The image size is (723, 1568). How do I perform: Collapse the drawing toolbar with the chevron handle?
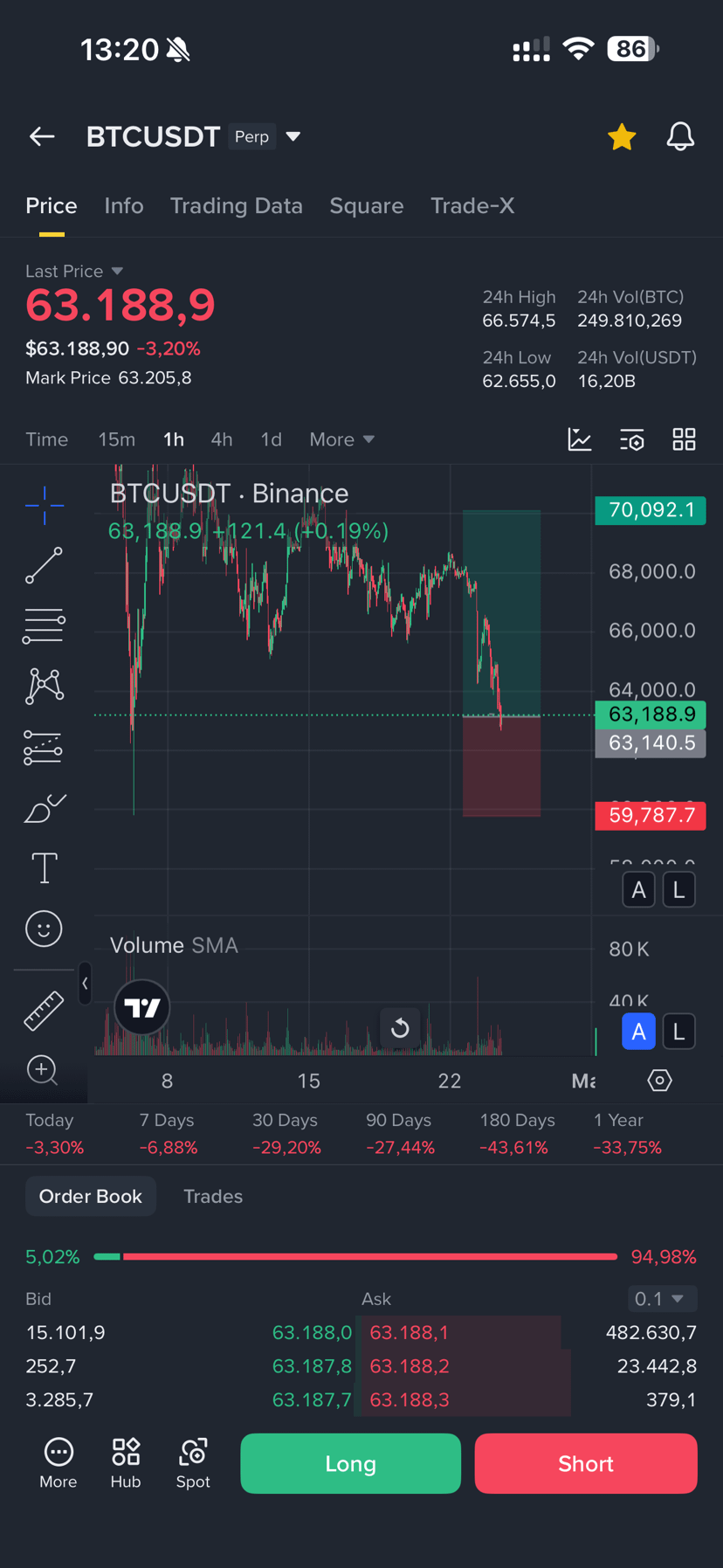pos(85,984)
